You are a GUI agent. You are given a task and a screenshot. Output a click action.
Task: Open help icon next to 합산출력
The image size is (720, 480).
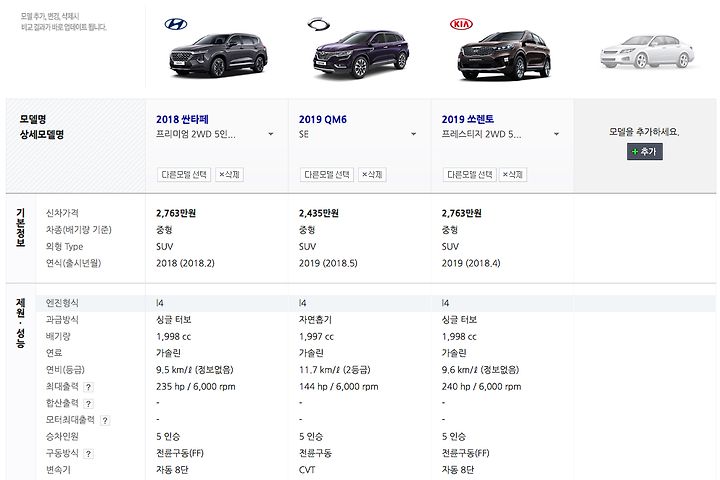(x=89, y=404)
